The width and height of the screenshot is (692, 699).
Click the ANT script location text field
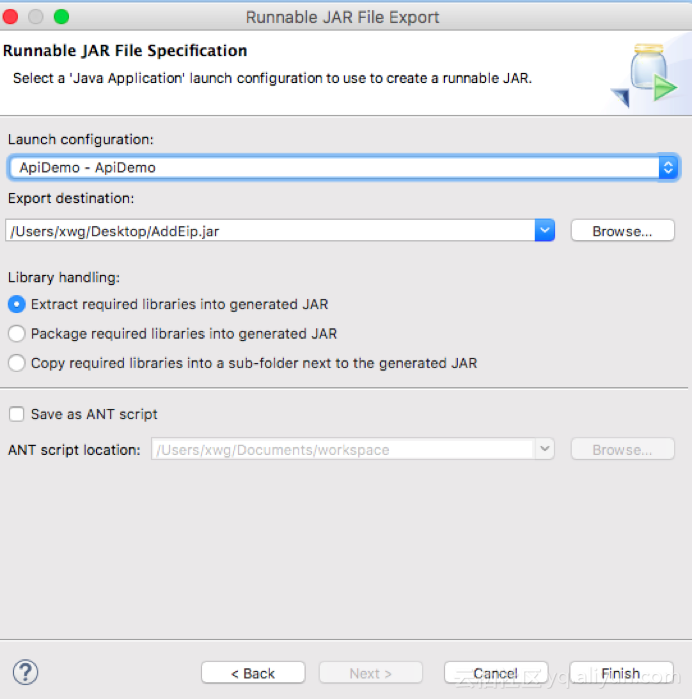[x=343, y=449]
